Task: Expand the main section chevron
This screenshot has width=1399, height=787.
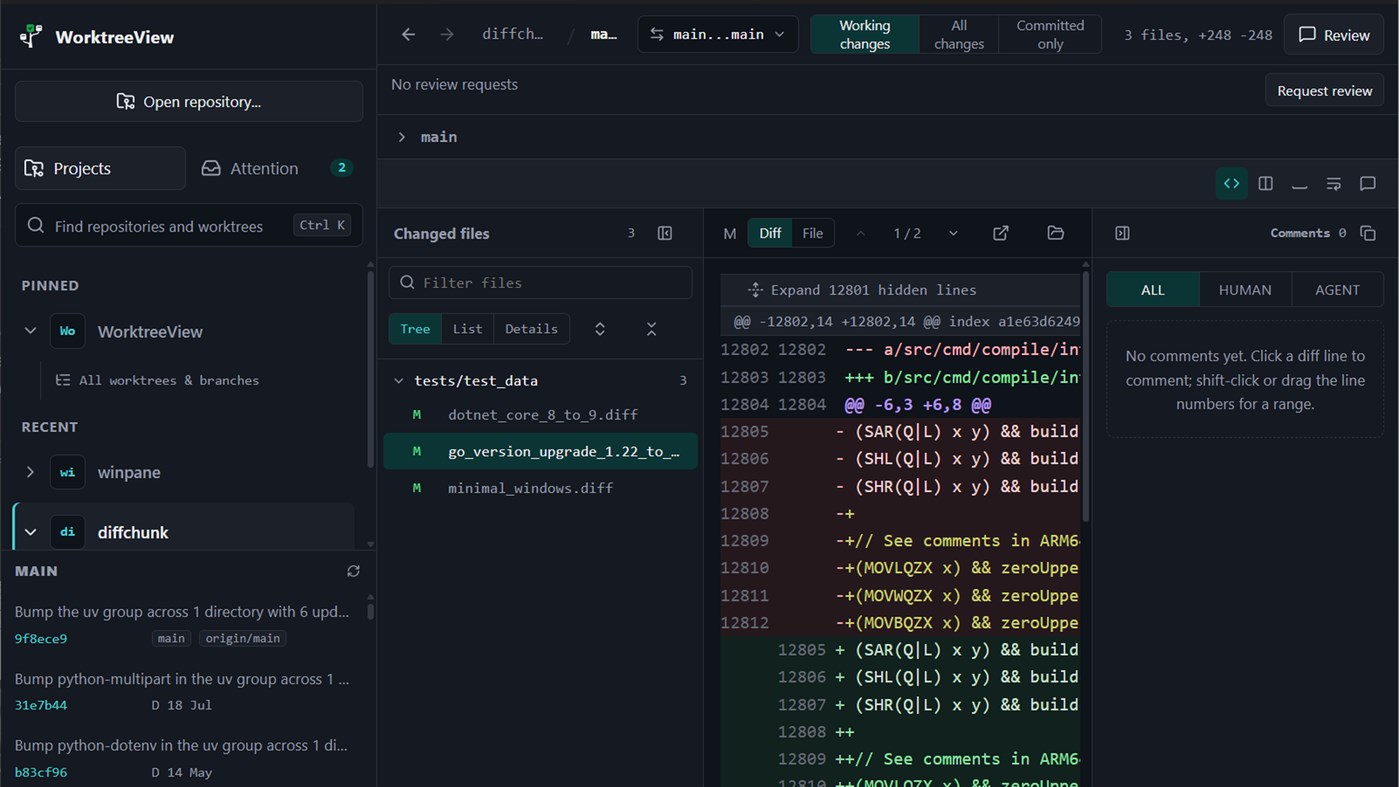Action: click(x=402, y=137)
